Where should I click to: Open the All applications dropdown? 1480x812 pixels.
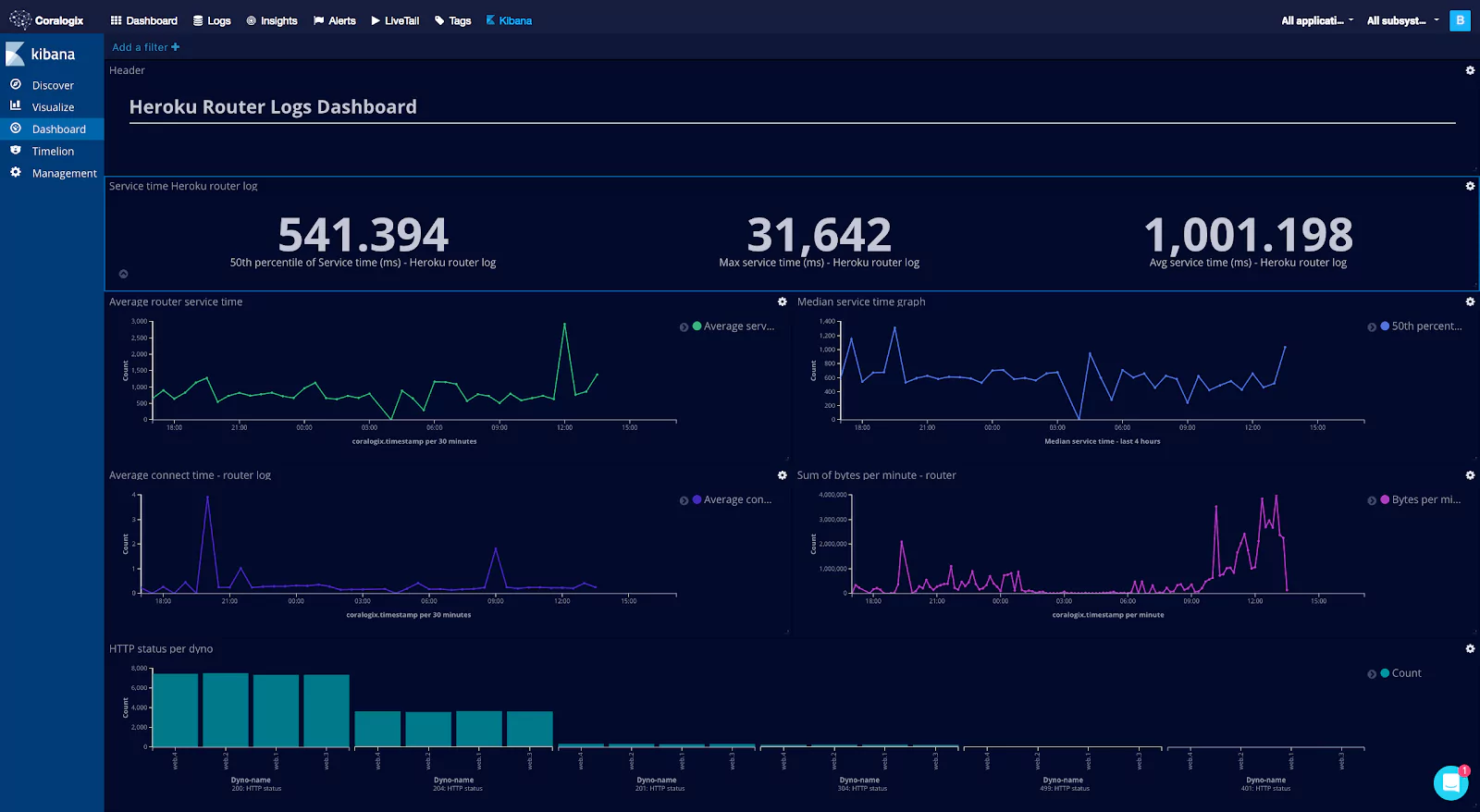[1317, 20]
